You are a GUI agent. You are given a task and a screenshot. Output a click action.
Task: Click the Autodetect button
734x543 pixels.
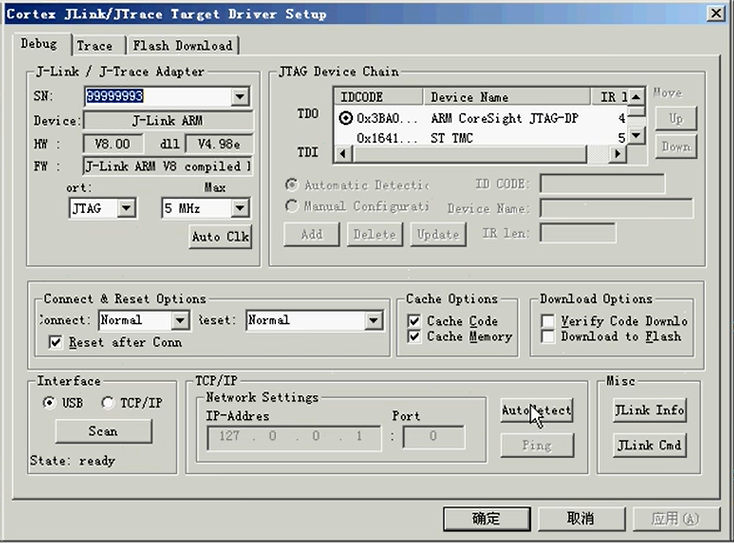536,411
